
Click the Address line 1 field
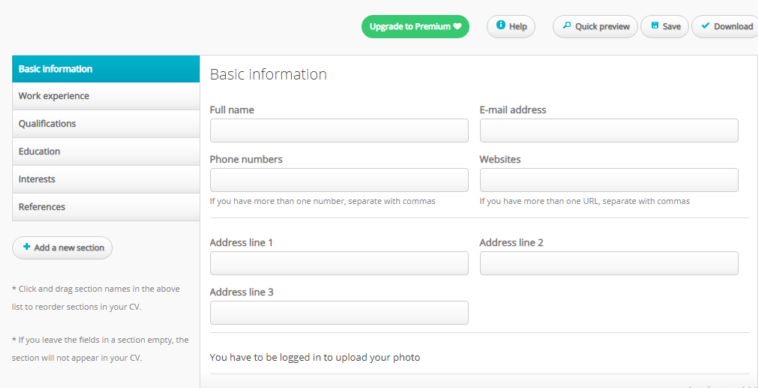tap(339, 263)
